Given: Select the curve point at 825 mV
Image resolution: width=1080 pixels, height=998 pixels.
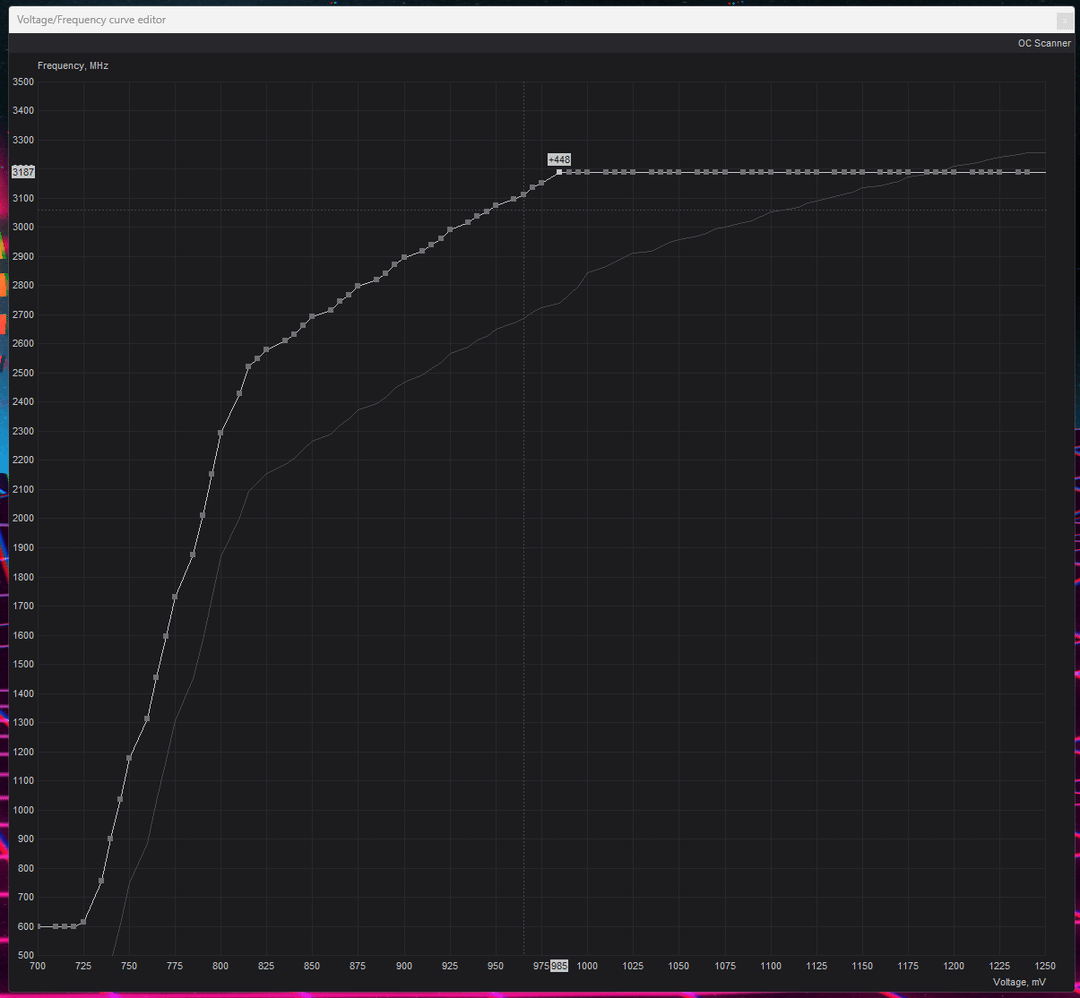Looking at the screenshot, I should tap(266, 350).
